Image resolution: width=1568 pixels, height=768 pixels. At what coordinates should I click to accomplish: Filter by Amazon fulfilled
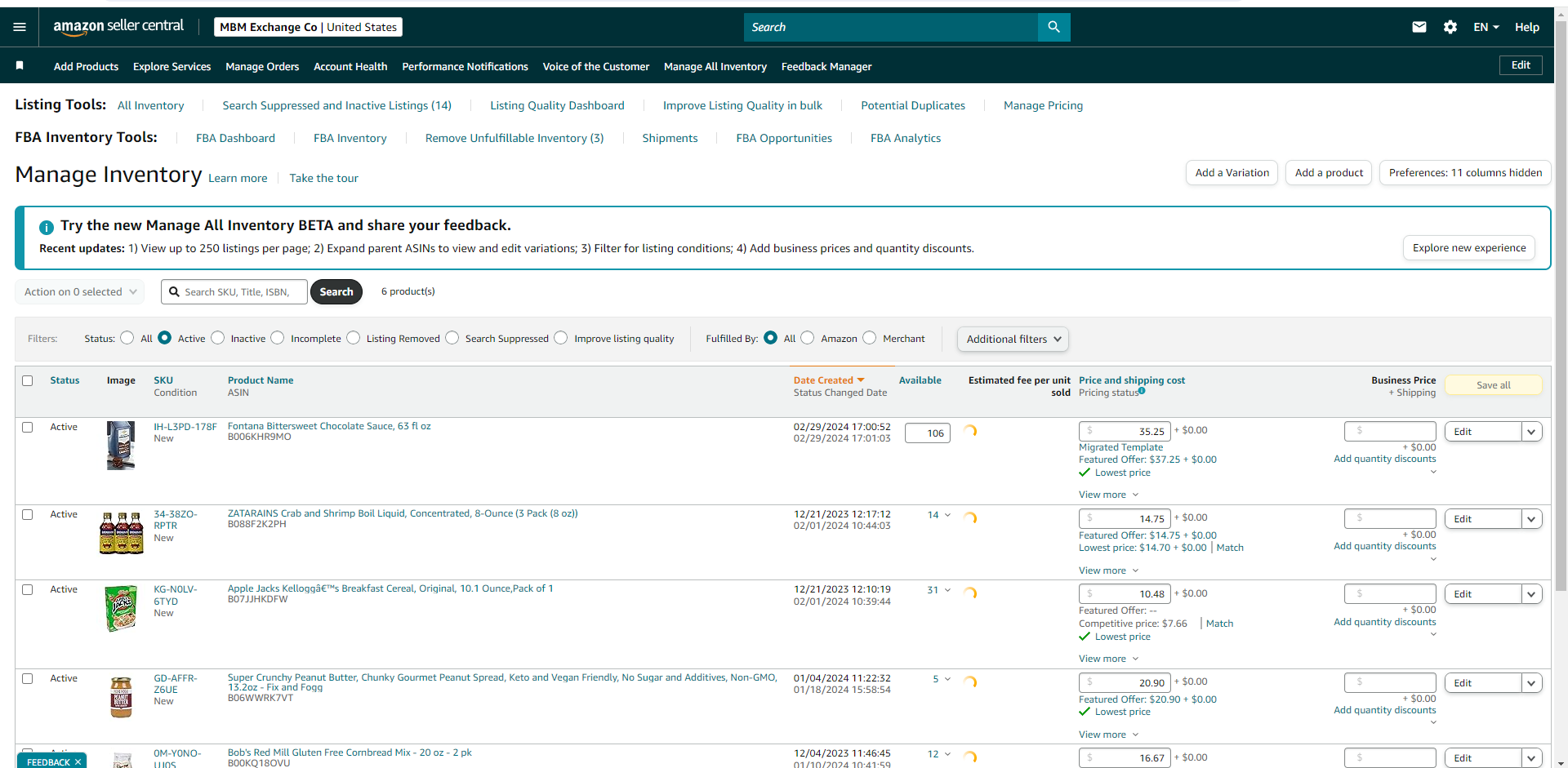click(x=808, y=338)
